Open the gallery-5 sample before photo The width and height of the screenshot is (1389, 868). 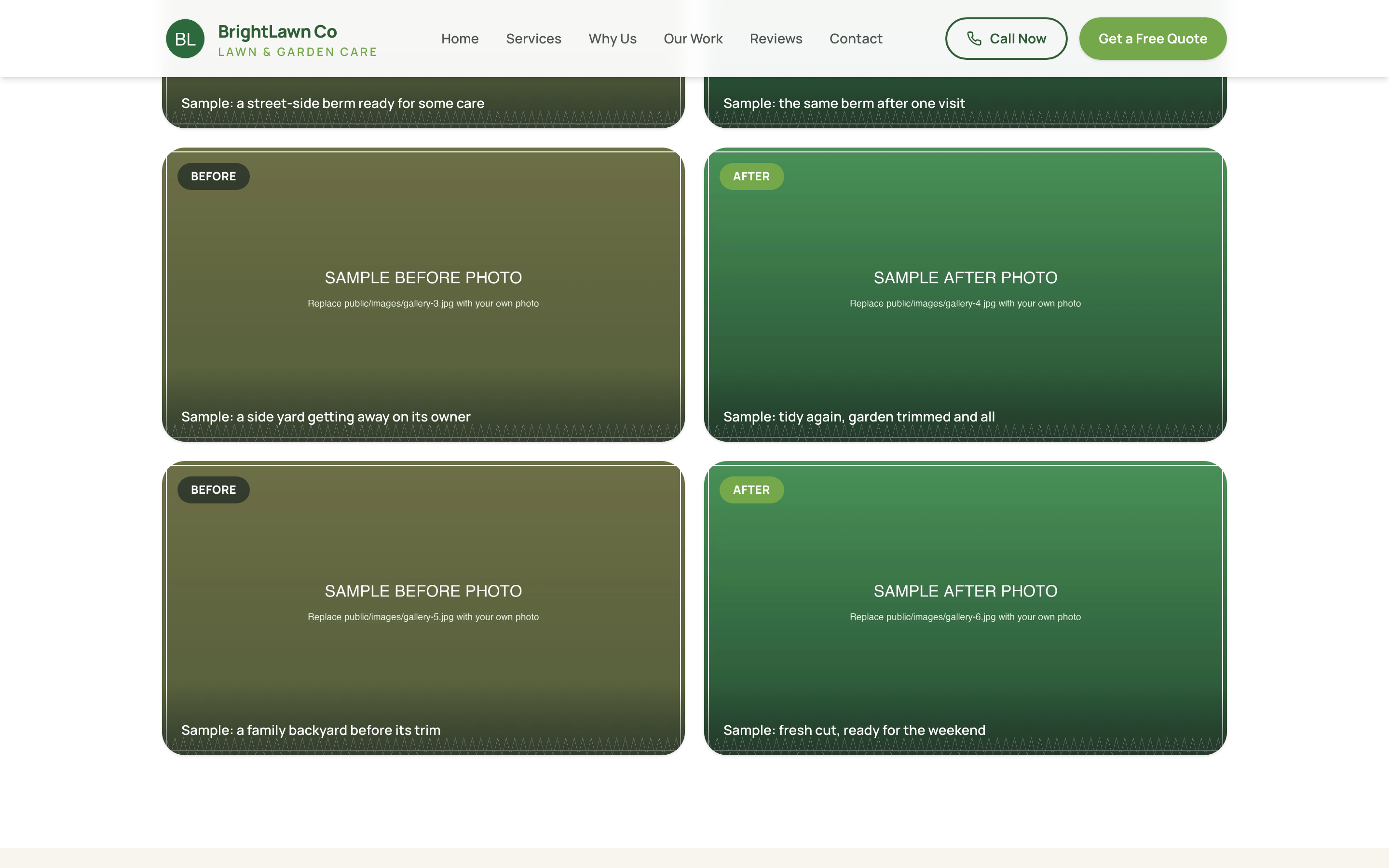pos(423,608)
